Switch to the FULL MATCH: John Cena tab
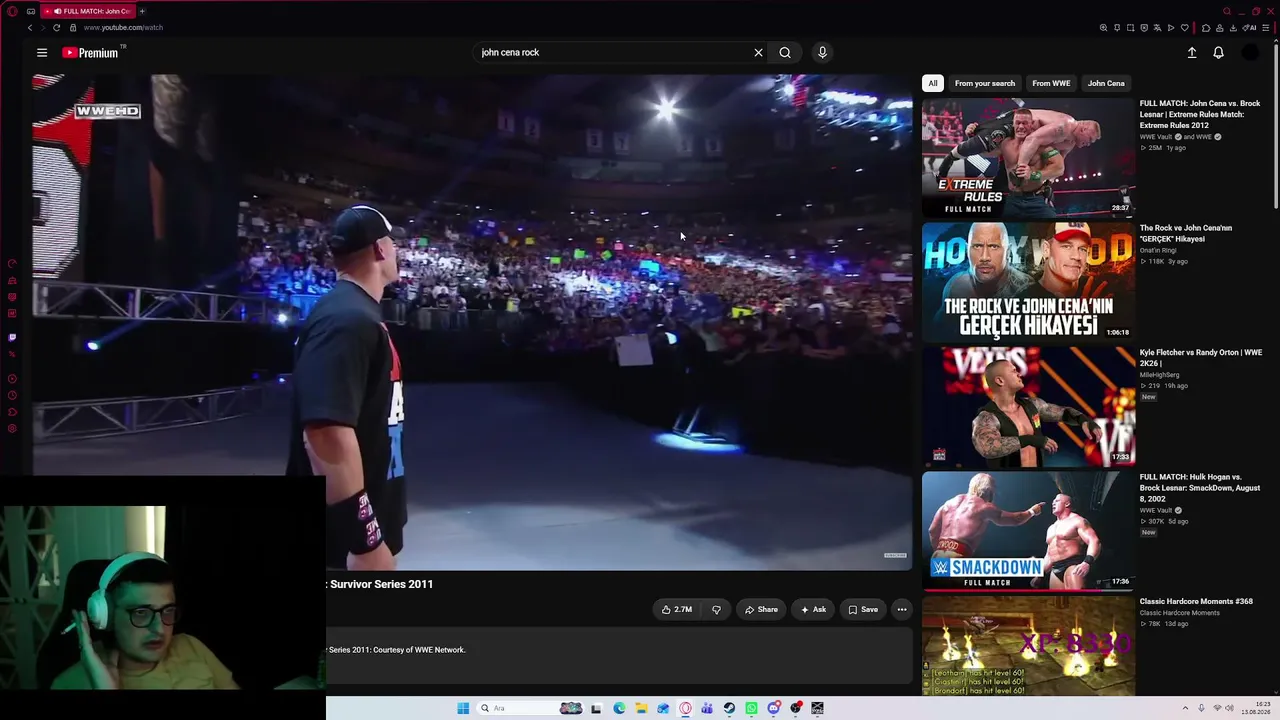Viewport: 1280px width, 720px height. pyautogui.click(x=87, y=11)
